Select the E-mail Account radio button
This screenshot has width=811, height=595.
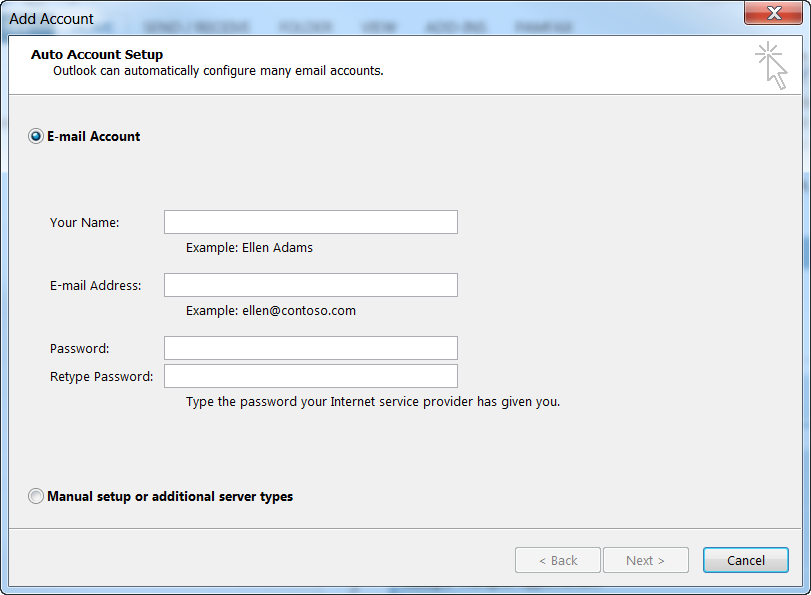click(x=37, y=136)
